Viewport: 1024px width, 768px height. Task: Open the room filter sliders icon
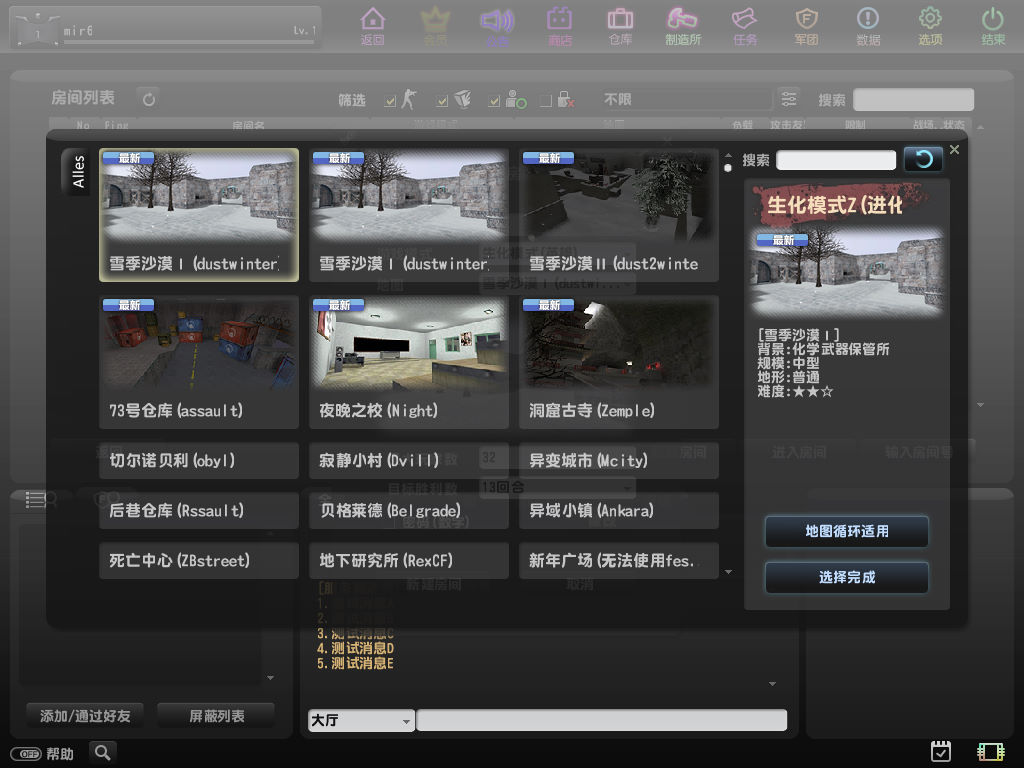[788, 99]
